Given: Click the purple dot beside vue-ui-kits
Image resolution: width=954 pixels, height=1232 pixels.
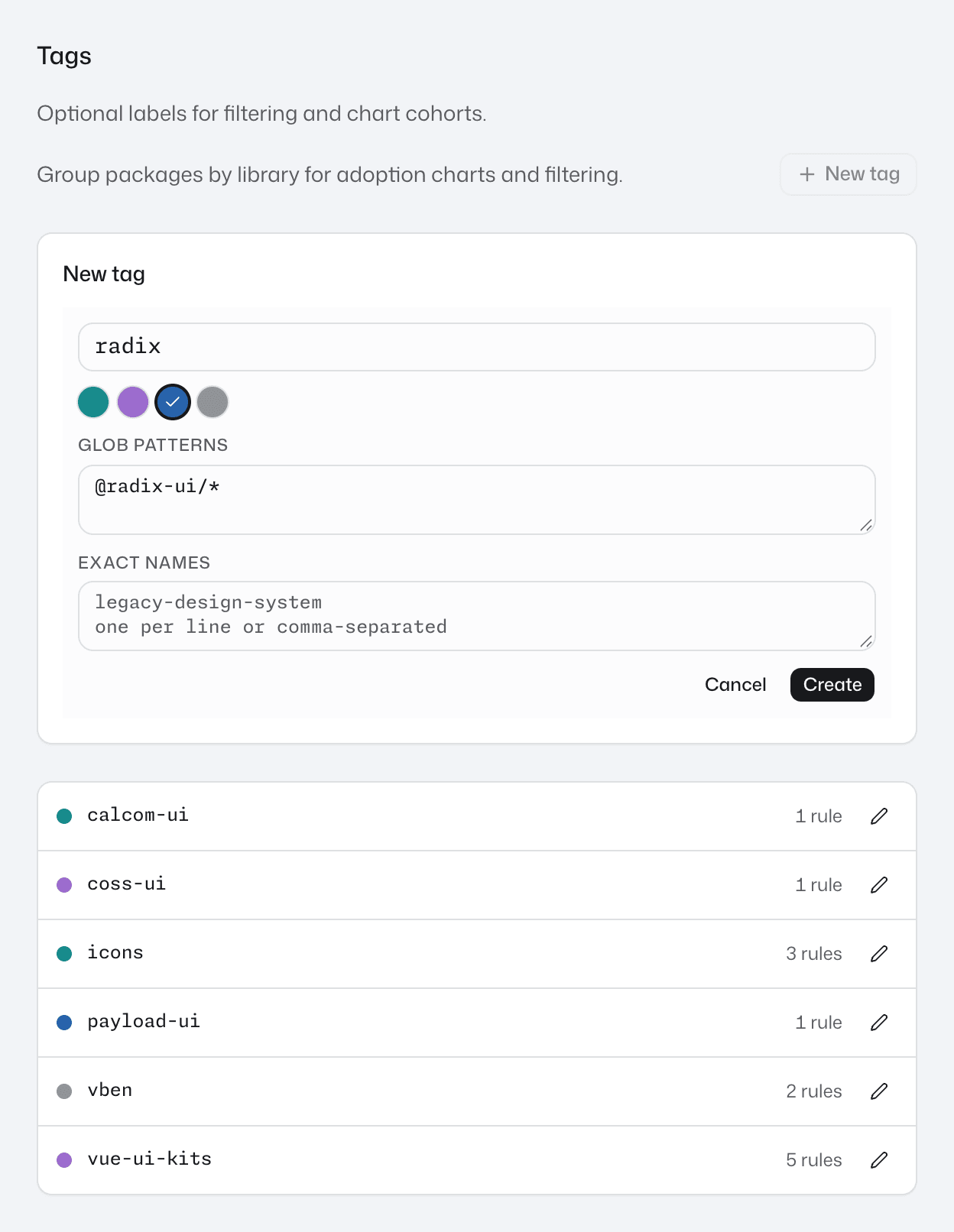Looking at the screenshot, I should coord(64,1160).
